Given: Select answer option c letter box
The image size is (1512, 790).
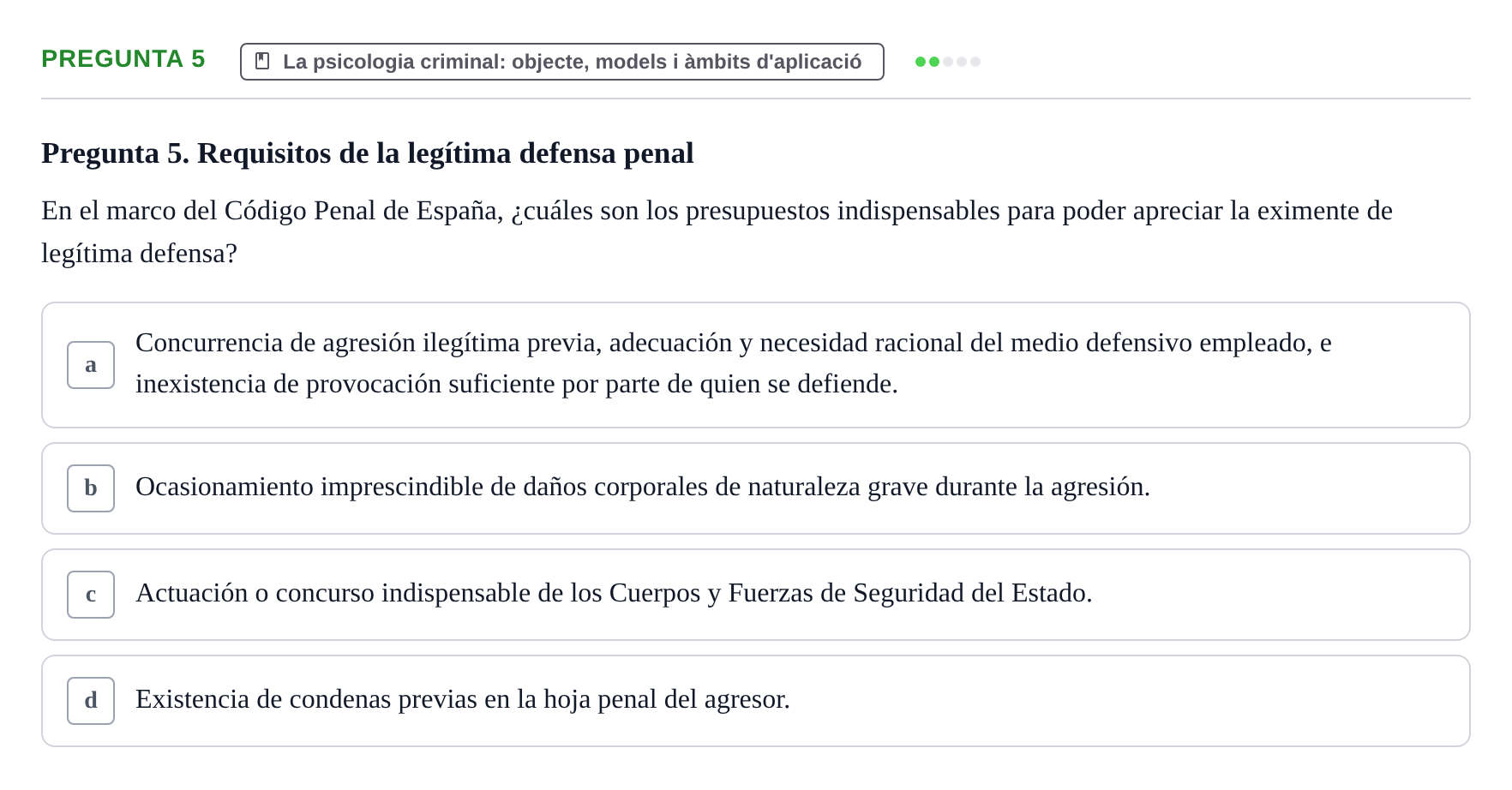Looking at the screenshot, I should [91, 595].
